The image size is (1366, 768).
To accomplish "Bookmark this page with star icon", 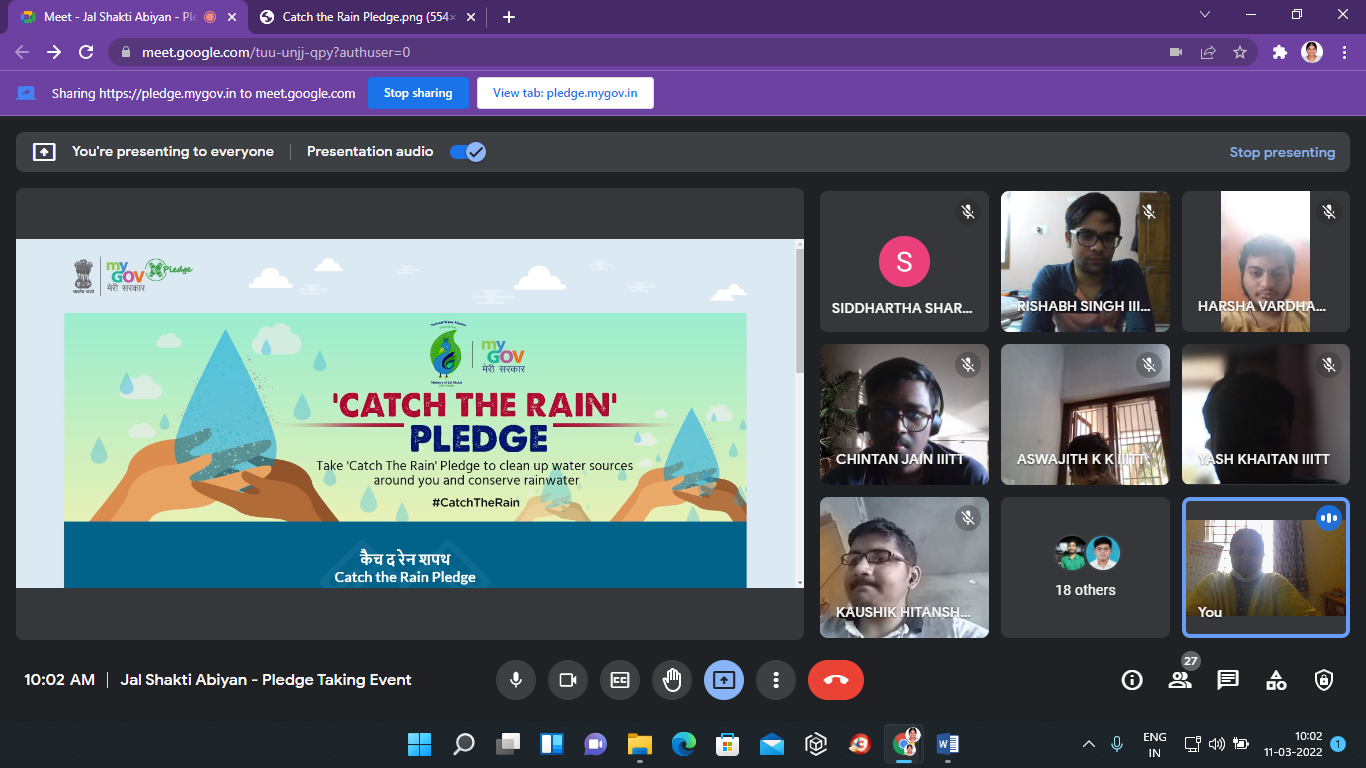I will [1240, 52].
